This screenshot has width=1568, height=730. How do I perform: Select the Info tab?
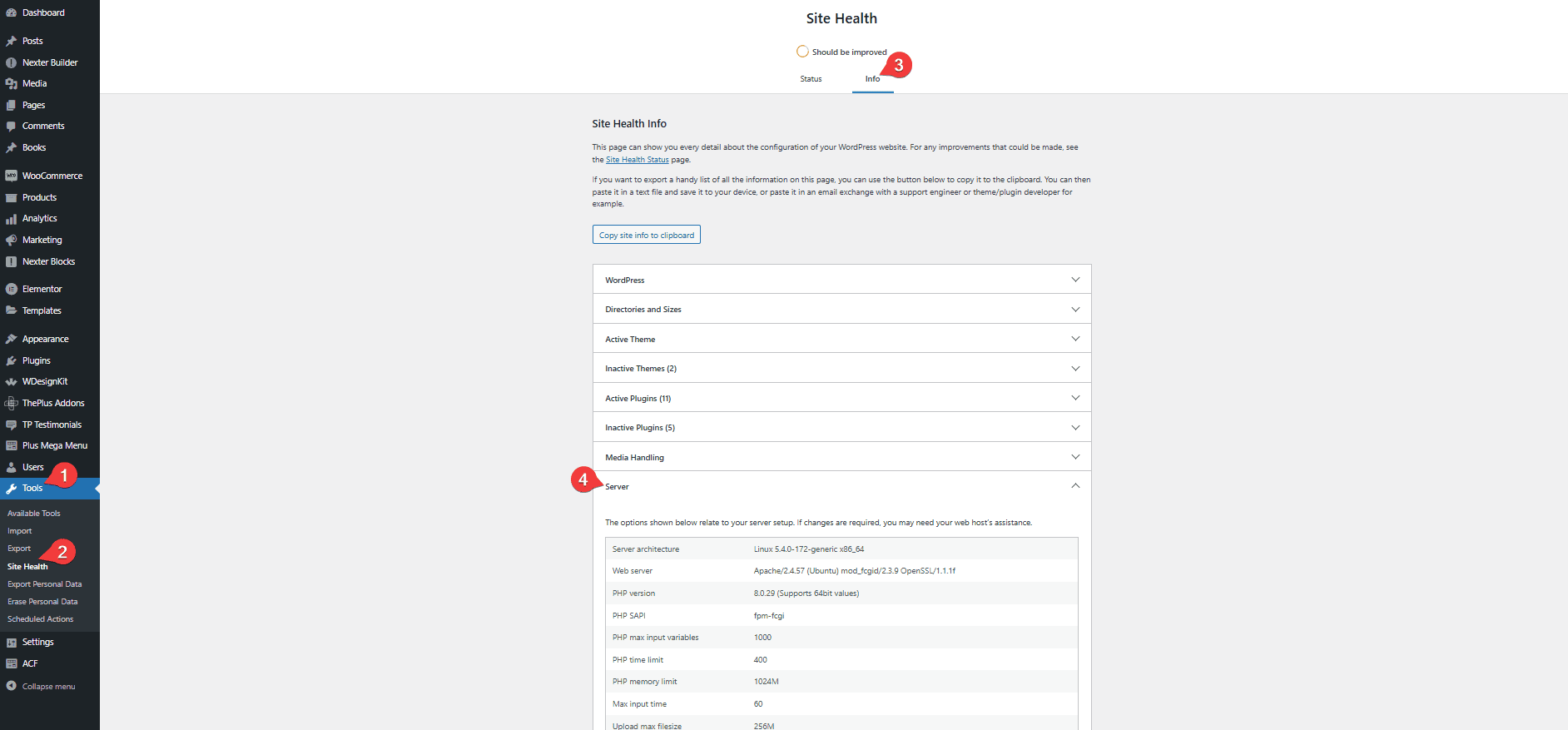(872, 79)
